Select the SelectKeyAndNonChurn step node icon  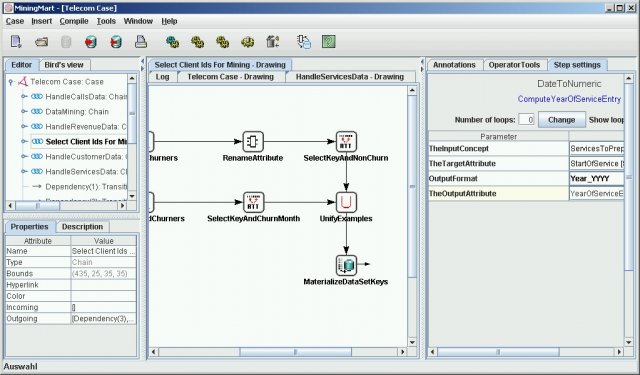[x=346, y=142]
